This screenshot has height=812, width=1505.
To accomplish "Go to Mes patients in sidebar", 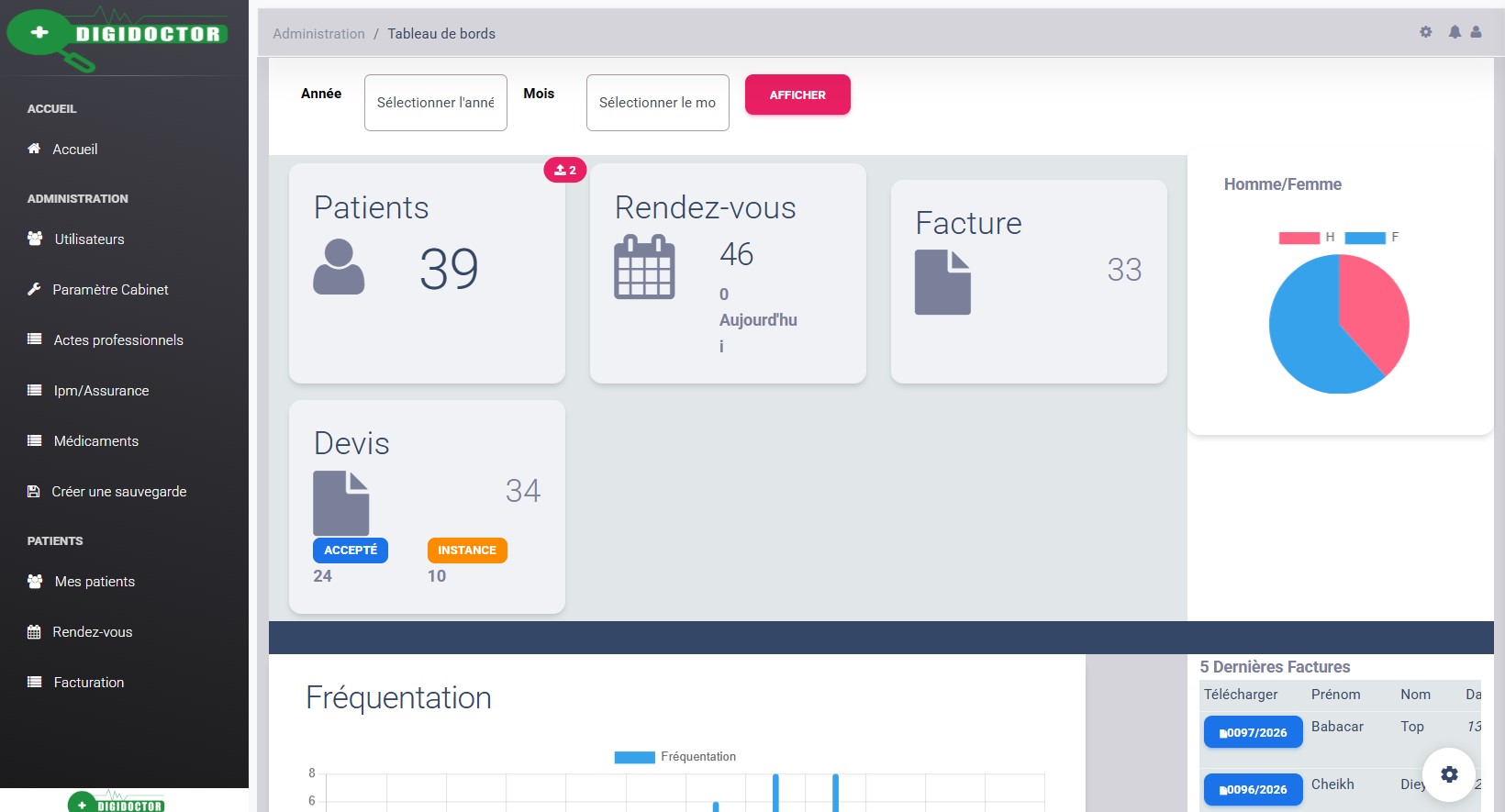I will 95,582.
